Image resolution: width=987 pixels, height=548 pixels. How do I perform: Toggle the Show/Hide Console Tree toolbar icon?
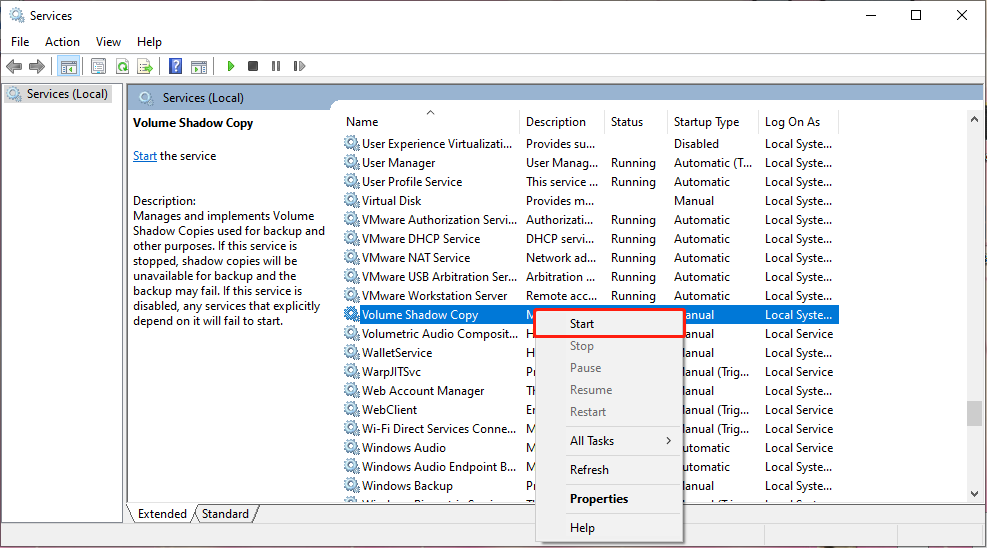tap(69, 66)
